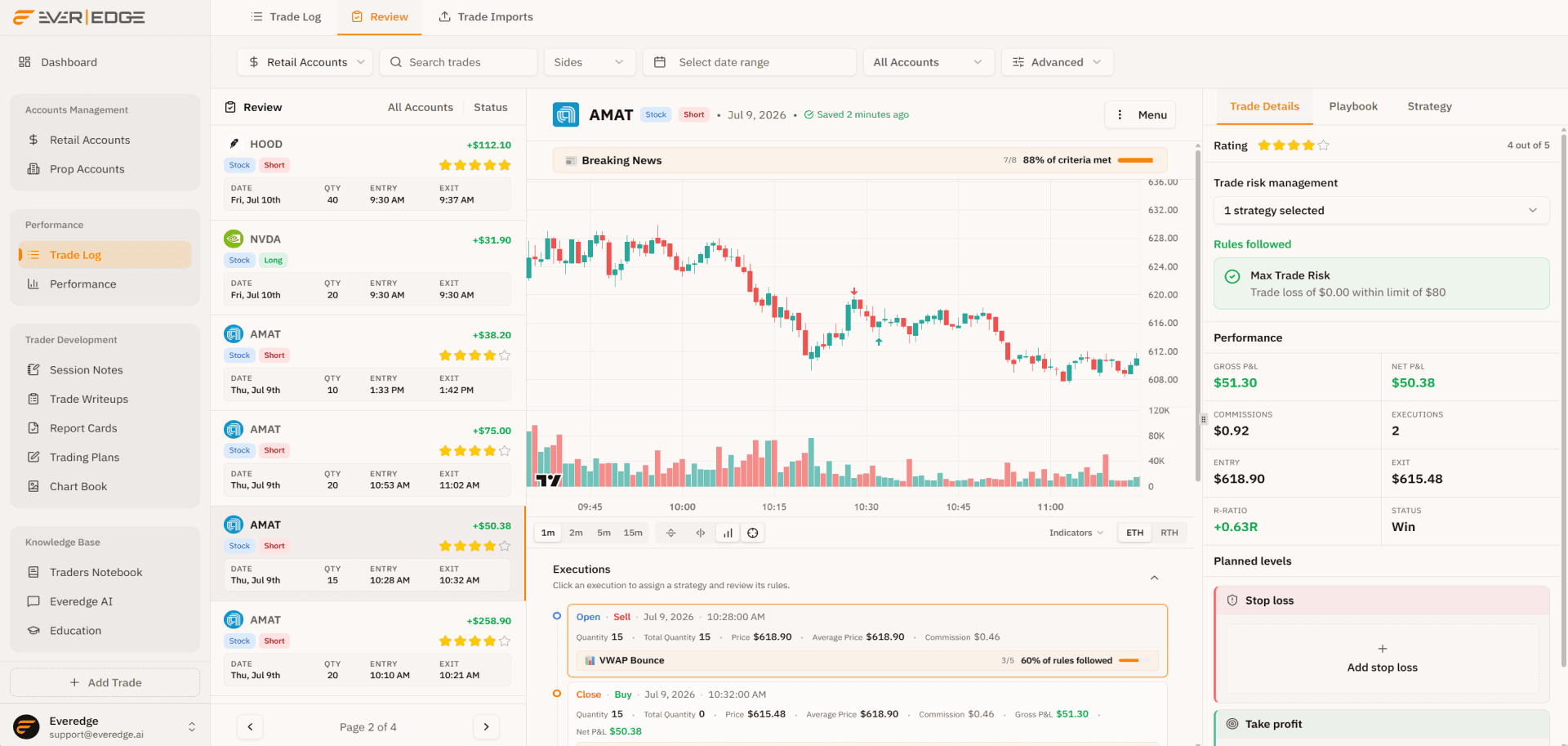Open the Retail Accounts filter dropdown
Viewport: 1568px width, 746px height.
pos(305,62)
